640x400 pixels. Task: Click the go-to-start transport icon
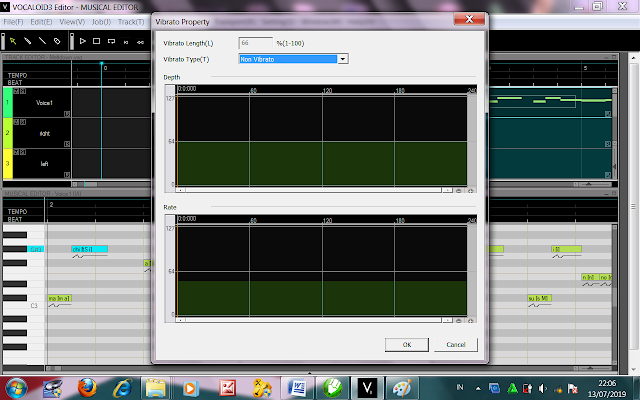[126, 42]
